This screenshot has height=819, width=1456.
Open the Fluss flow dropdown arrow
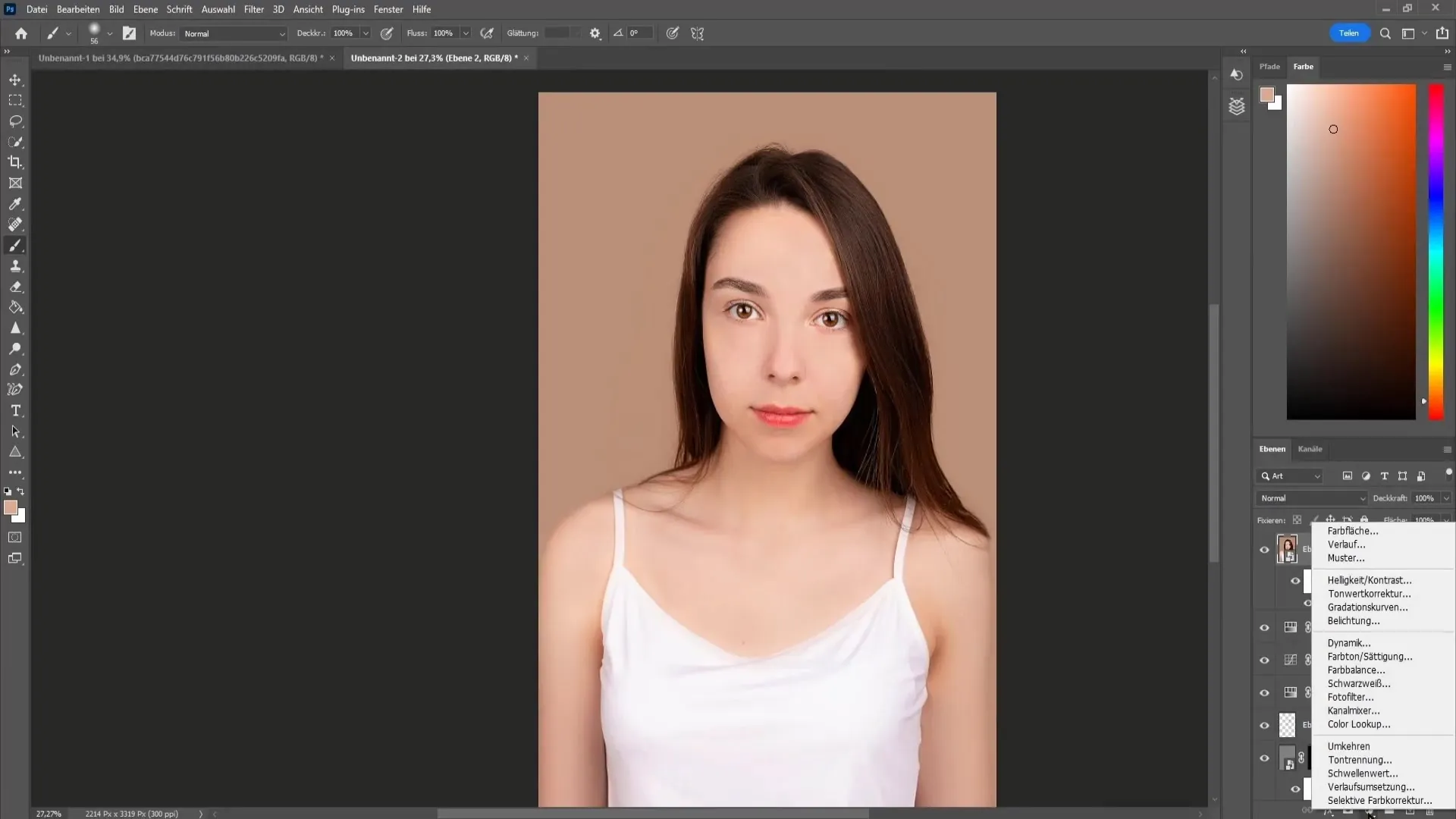pos(466,33)
